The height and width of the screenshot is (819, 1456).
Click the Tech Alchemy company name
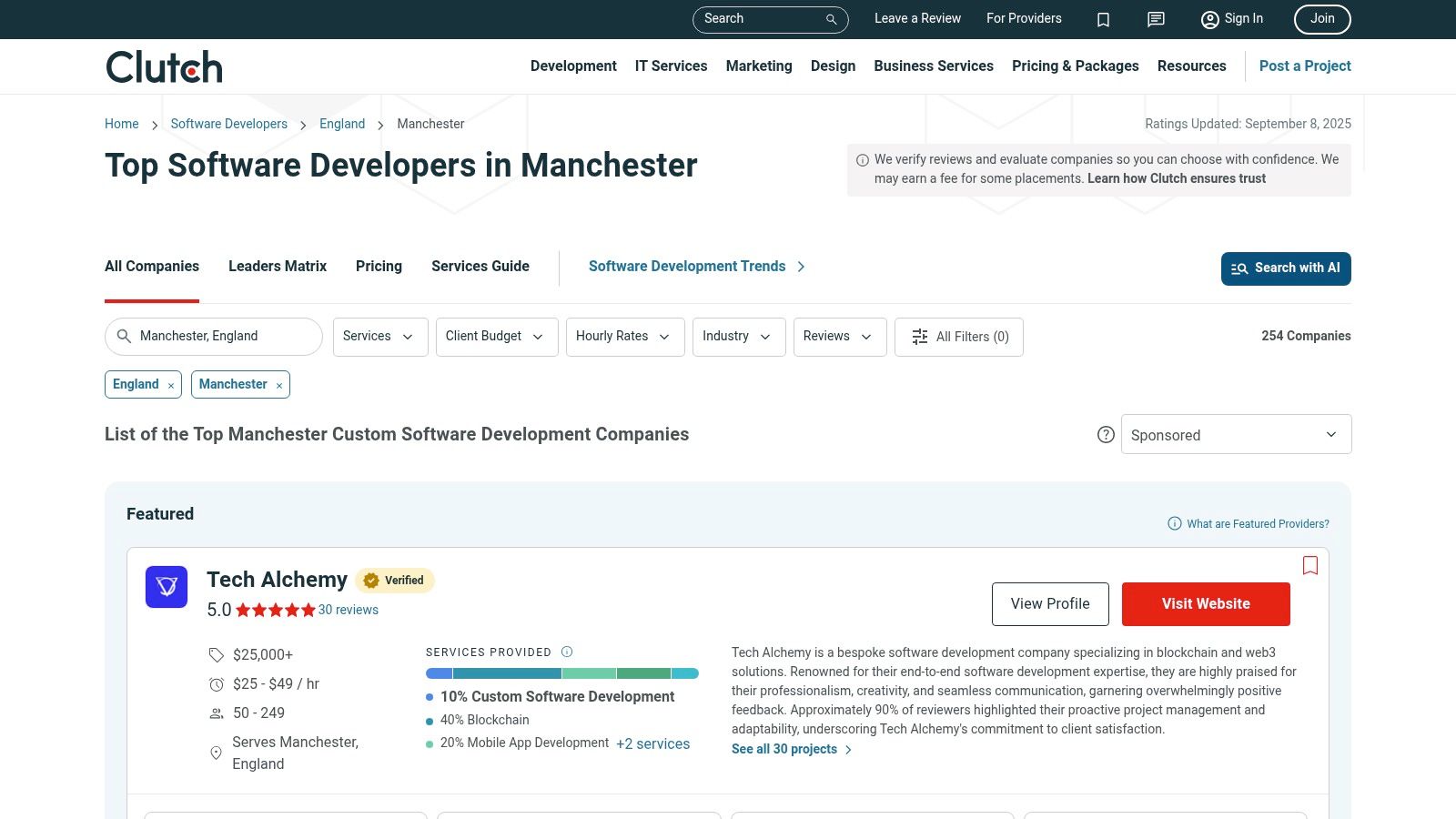pyautogui.click(x=278, y=581)
